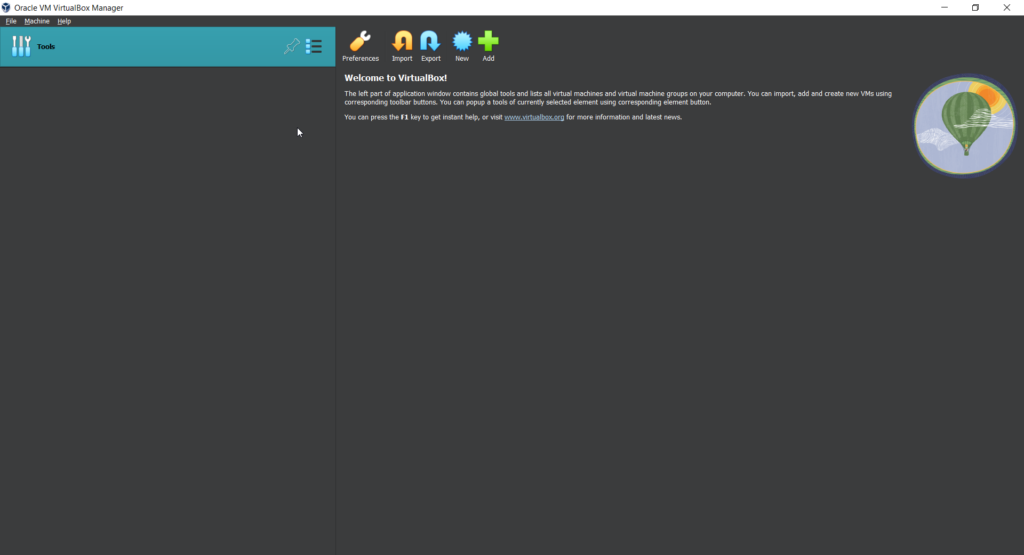Click the Welcome to VirtualBox! heading

(x=396, y=78)
